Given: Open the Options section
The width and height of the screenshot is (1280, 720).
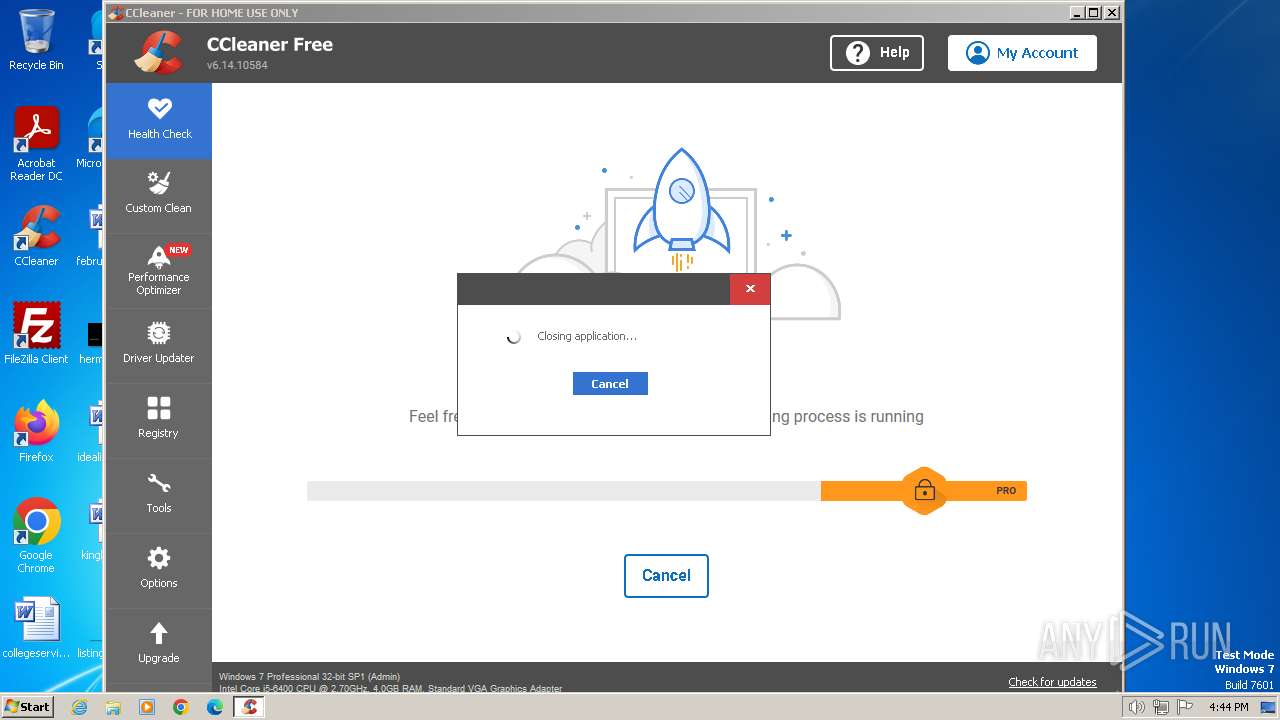Looking at the screenshot, I should click(159, 570).
